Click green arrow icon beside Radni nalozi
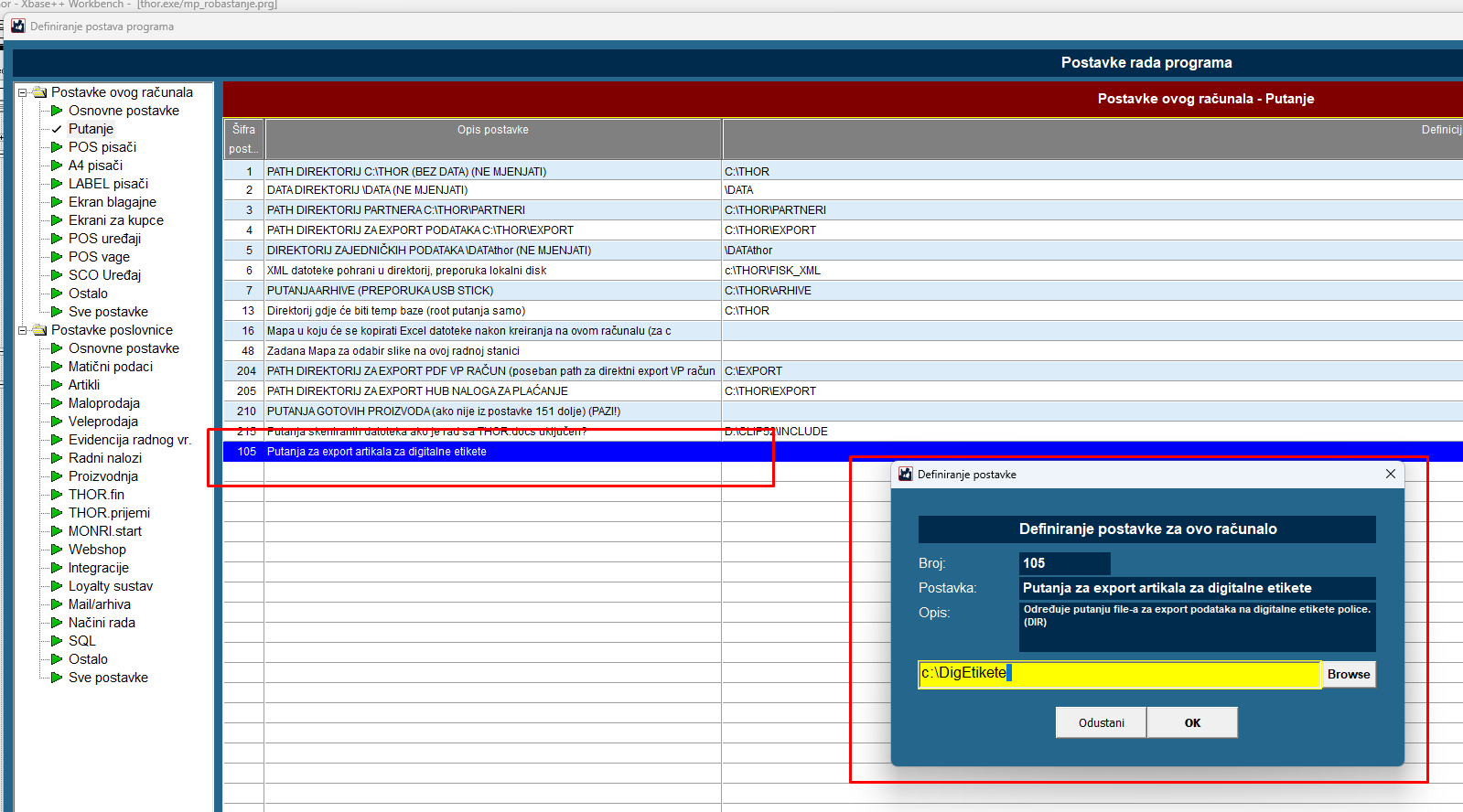This screenshot has height=812, width=1463. click(57, 458)
